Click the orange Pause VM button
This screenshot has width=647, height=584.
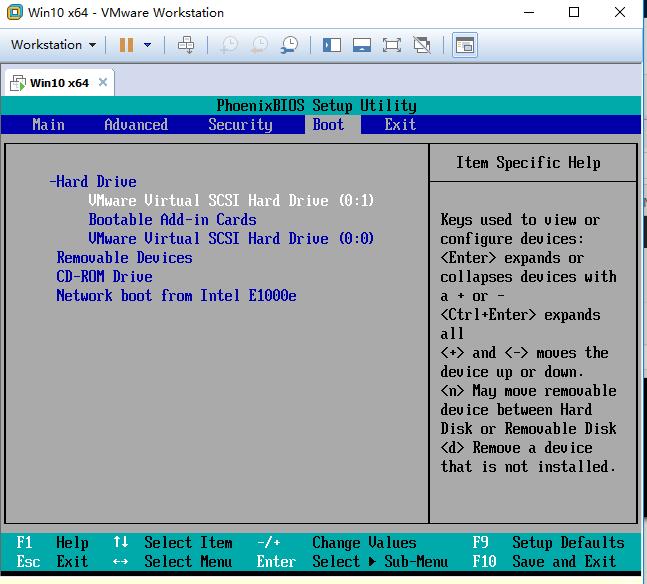pos(126,45)
